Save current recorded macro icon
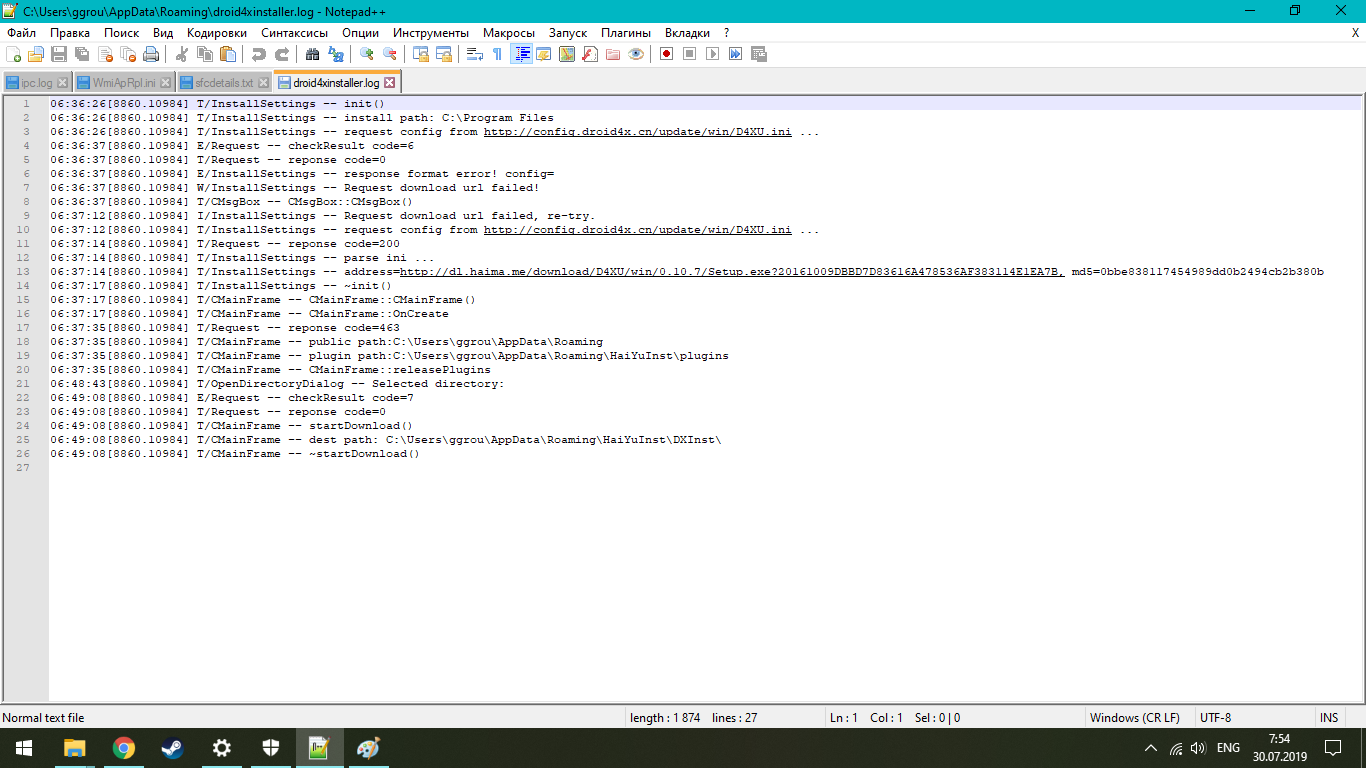Image resolution: width=1366 pixels, height=768 pixels. click(x=758, y=54)
